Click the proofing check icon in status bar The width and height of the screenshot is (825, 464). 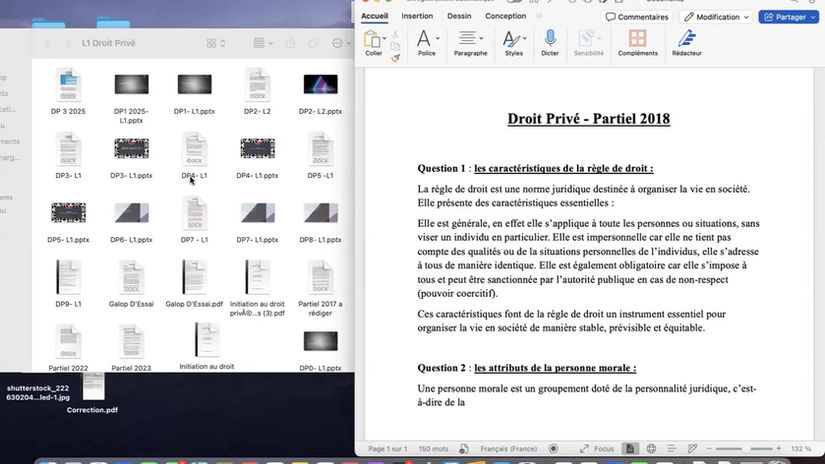[464, 449]
